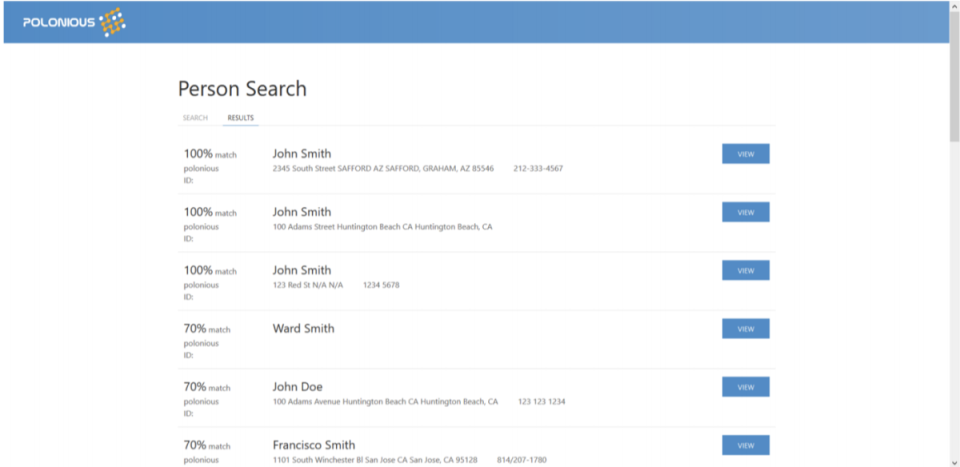Click the Francisco Smith name

click(x=313, y=445)
